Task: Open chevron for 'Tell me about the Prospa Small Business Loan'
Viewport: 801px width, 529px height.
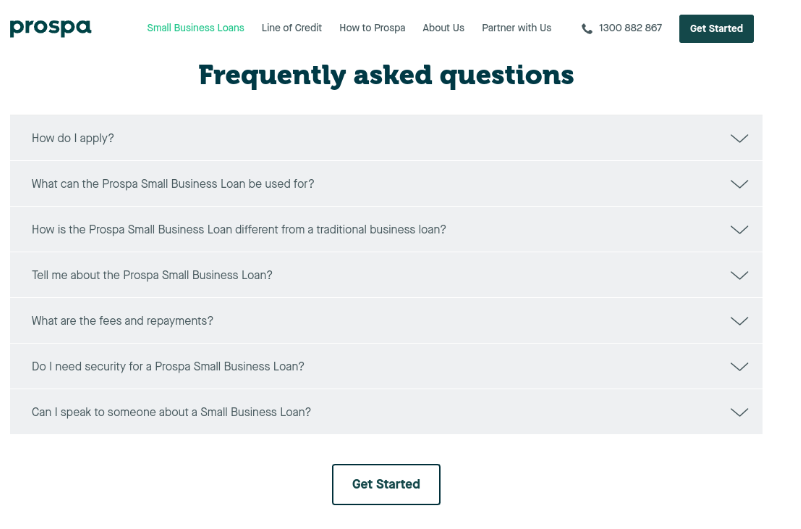Action: click(739, 275)
